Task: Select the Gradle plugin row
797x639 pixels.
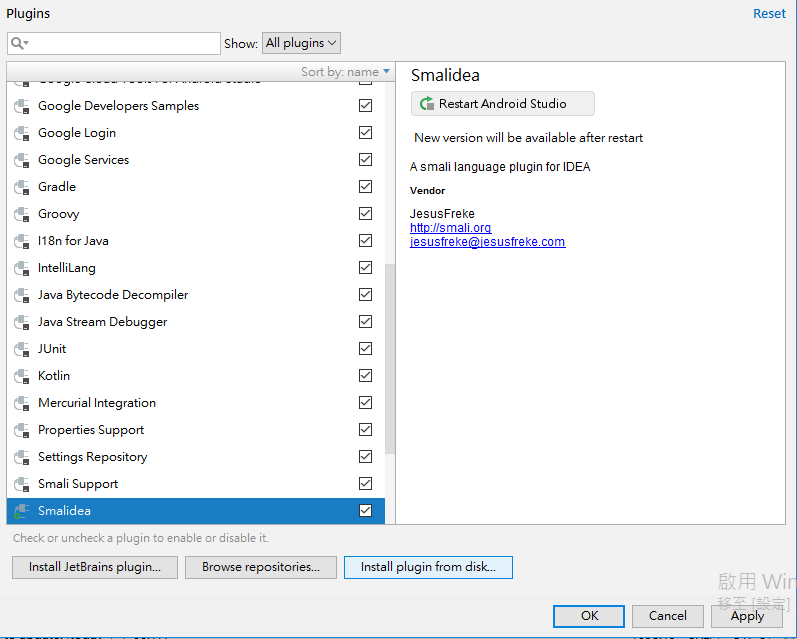Action: coord(196,187)
